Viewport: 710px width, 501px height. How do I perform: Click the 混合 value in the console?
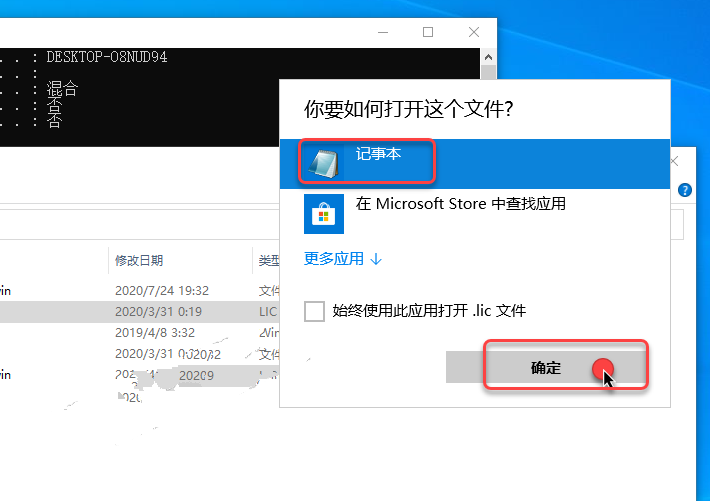[x=62, y=88]
